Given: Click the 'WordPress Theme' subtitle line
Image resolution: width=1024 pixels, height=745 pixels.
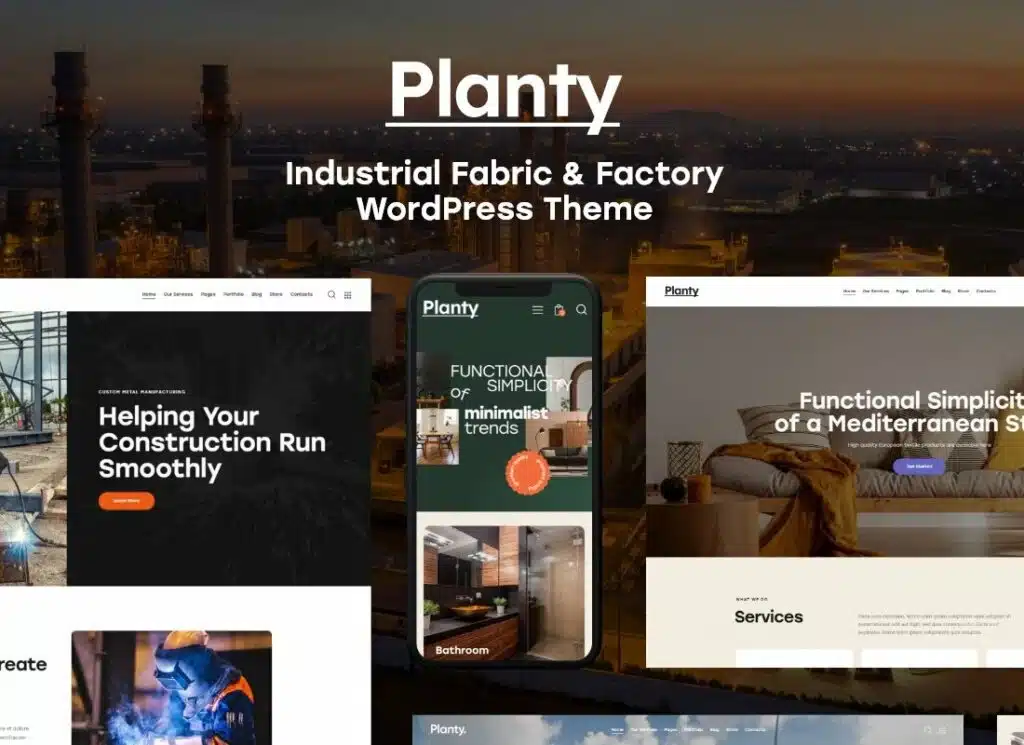Looking at the screenshot, I should point(505,209).
